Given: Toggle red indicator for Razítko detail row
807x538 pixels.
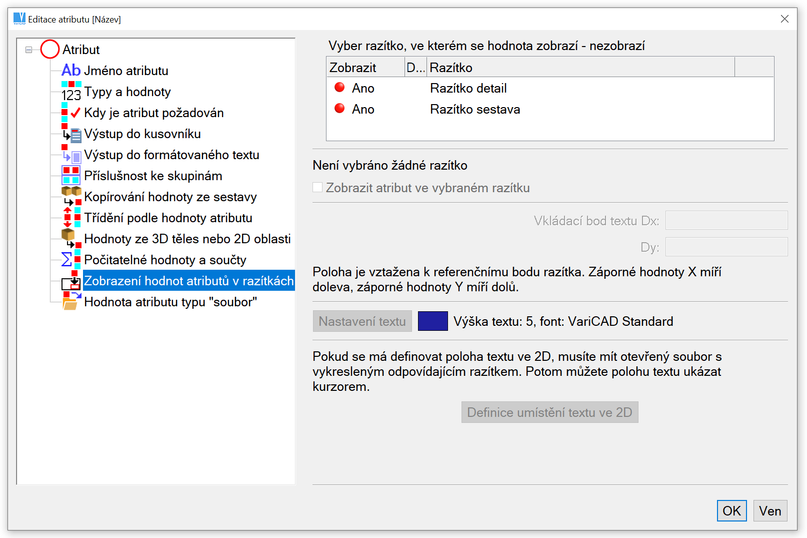Looking at the screenshot, I should 339,89.
